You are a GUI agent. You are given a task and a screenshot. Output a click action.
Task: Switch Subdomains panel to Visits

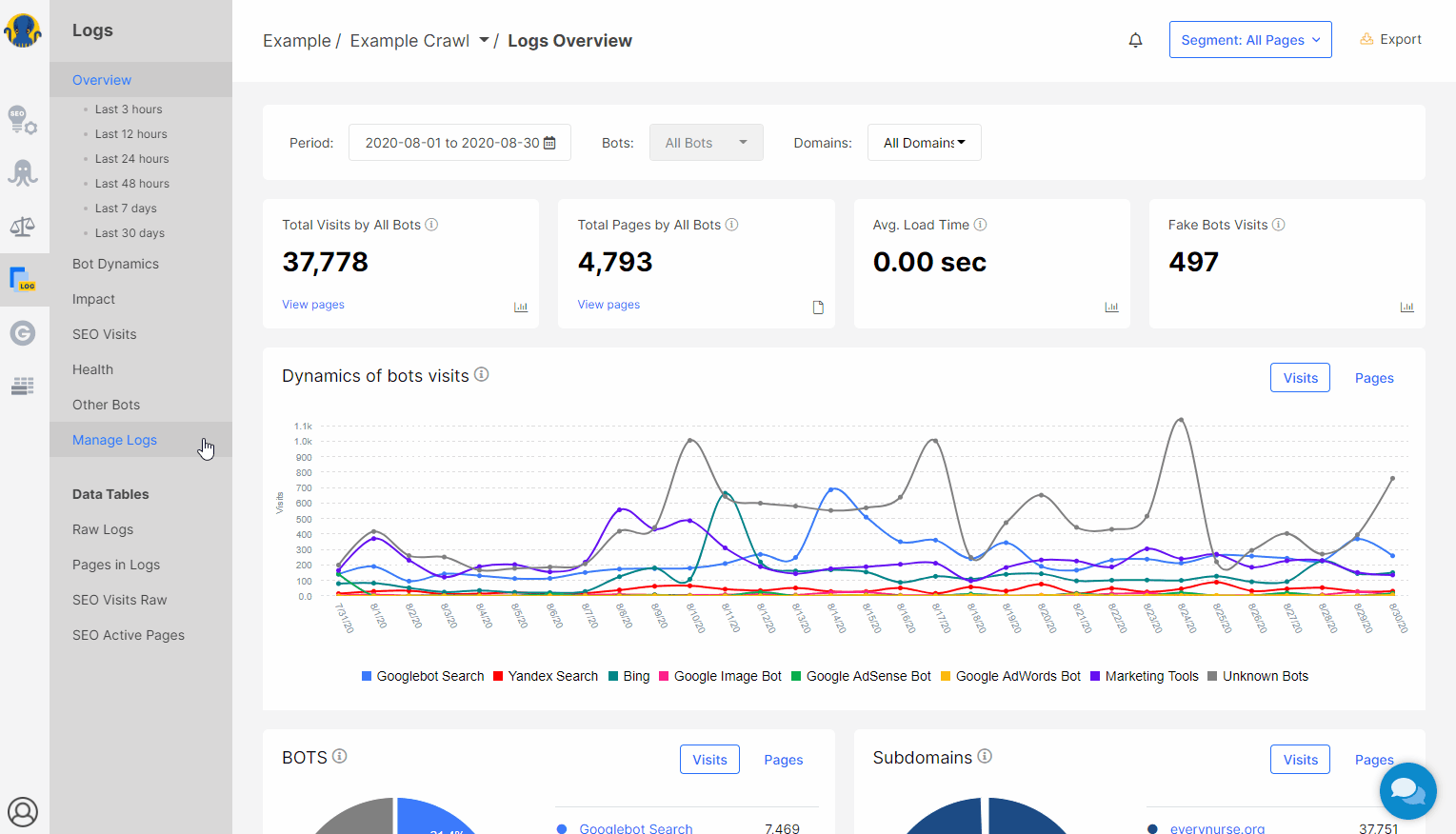point(1300,760)
